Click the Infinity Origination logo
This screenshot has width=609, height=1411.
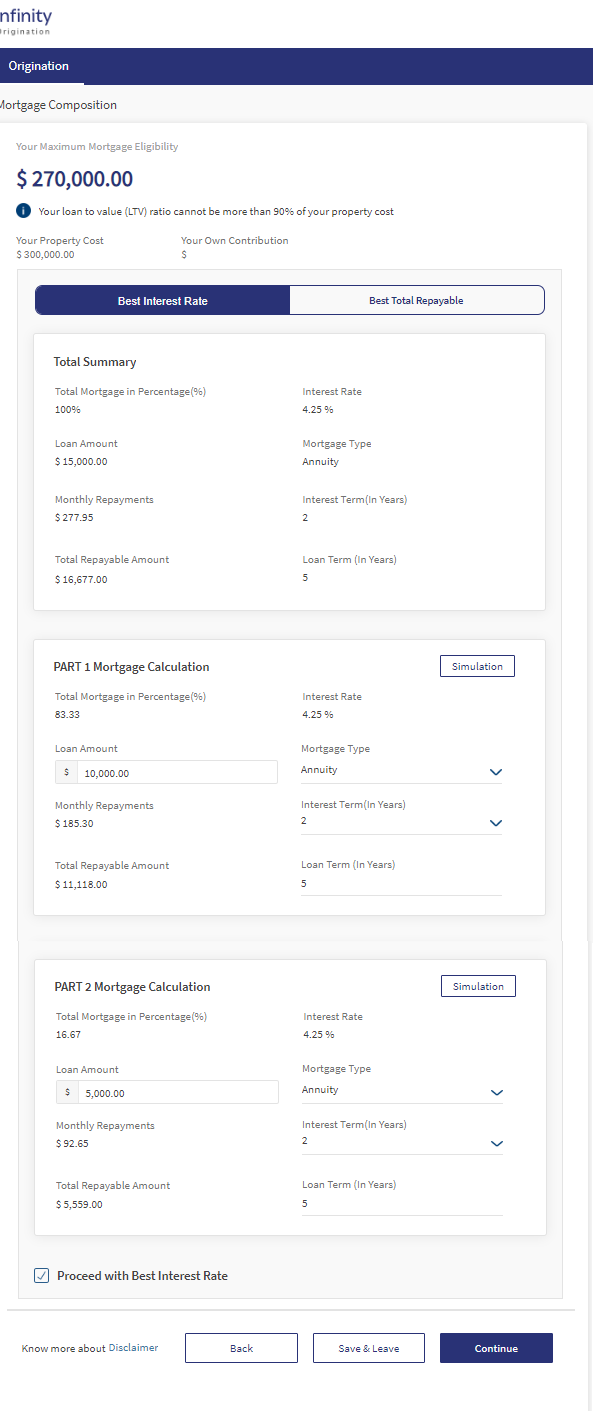25,21
